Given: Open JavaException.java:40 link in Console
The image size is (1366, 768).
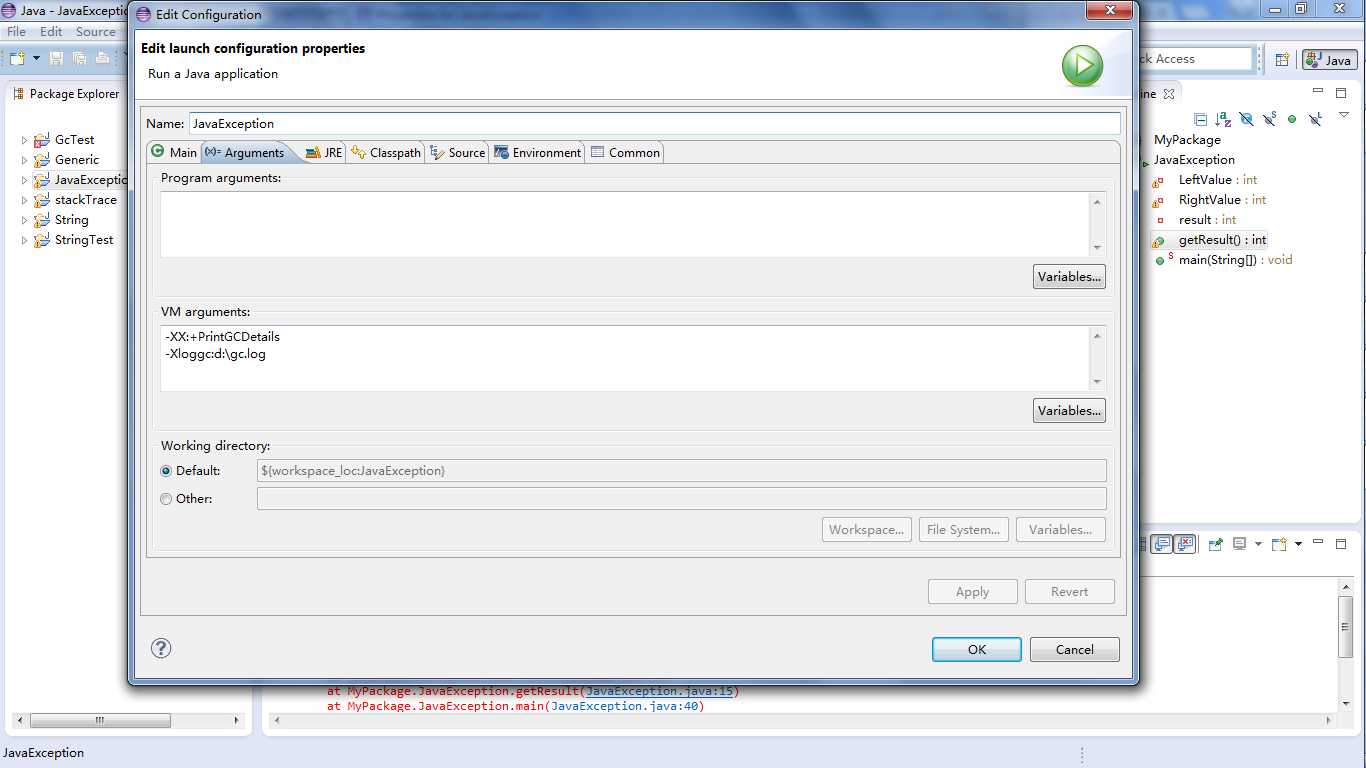Looking at the screenshot, I should click(x=625, y=706).
